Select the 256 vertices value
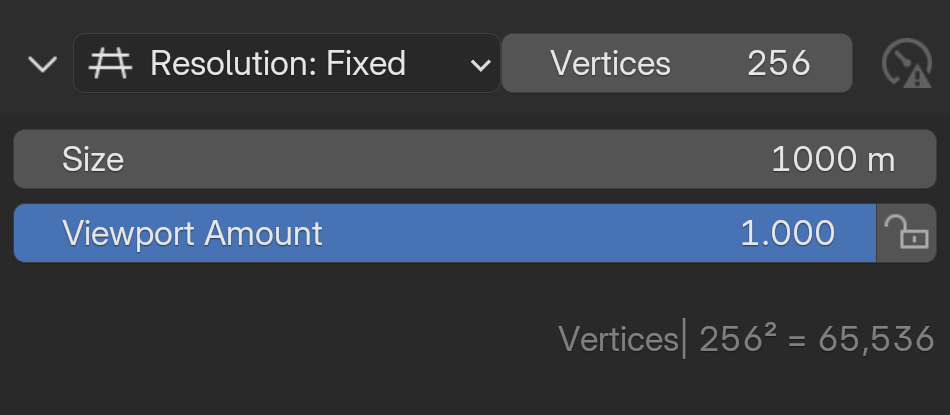 (778, 64)
